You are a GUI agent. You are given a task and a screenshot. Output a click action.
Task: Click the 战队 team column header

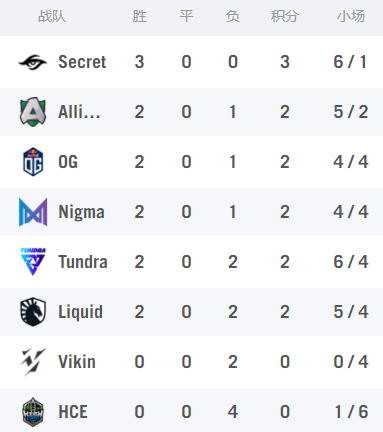point(52,16)
